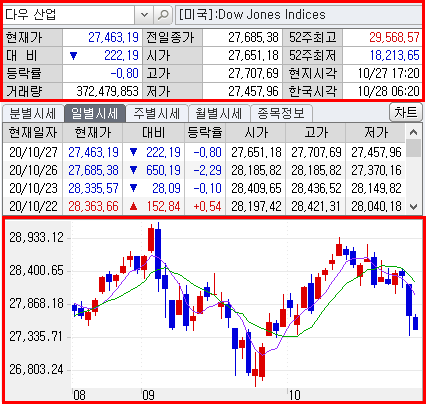The width and height of the screenshot is (426, 404).
Task: Click the scroll down arrow in price table
Action: coord(414,207)
